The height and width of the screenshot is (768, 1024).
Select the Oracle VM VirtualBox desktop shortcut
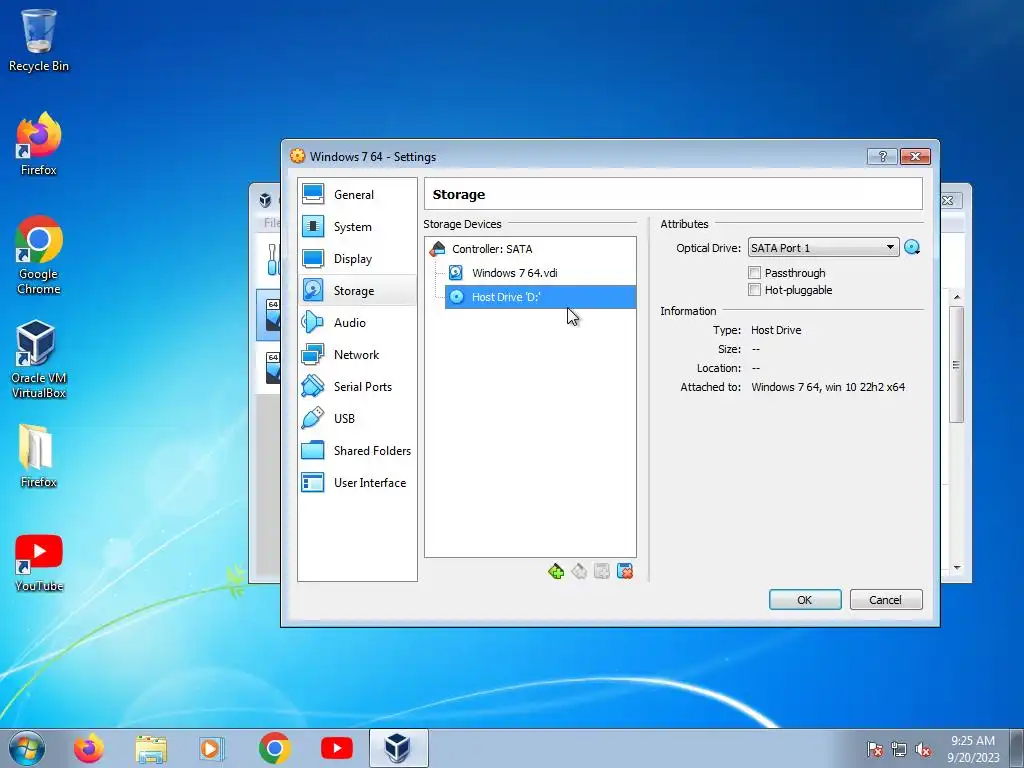pyautogui.click(x=39, y=359)
